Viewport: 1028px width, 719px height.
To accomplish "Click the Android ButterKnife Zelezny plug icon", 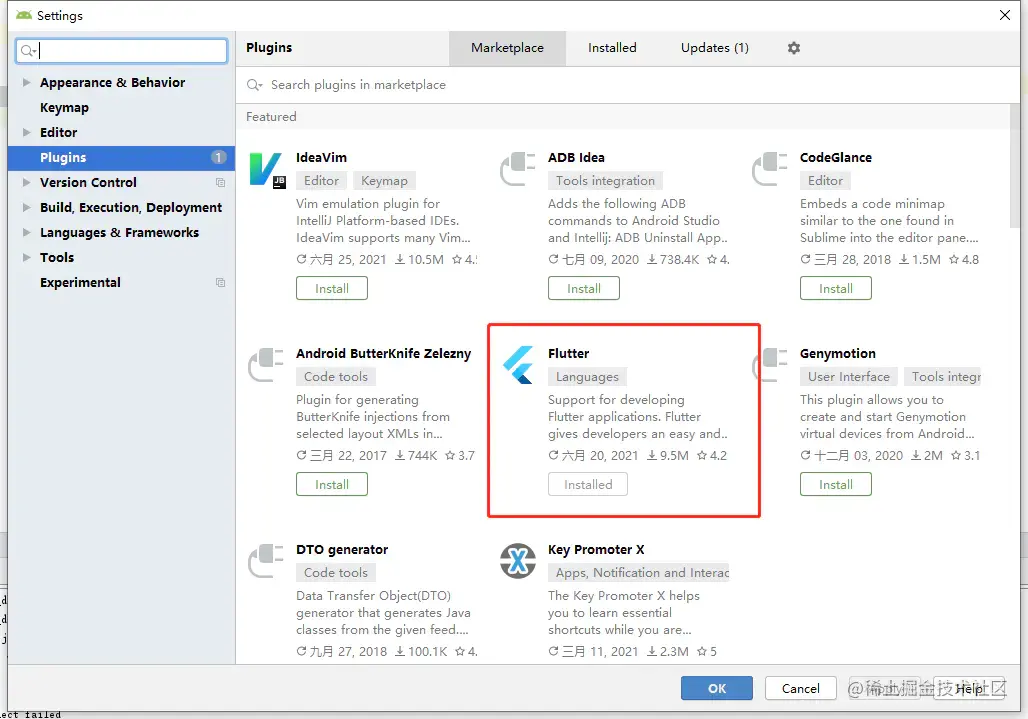I will [266, 364].
